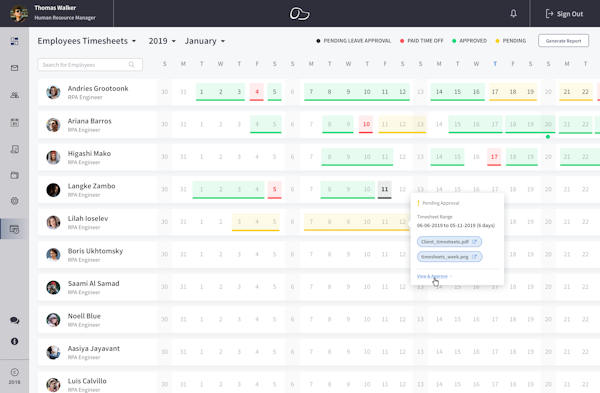Click the search magnifier icon
This screenshot has width=600, height=393.
point(132,65)
